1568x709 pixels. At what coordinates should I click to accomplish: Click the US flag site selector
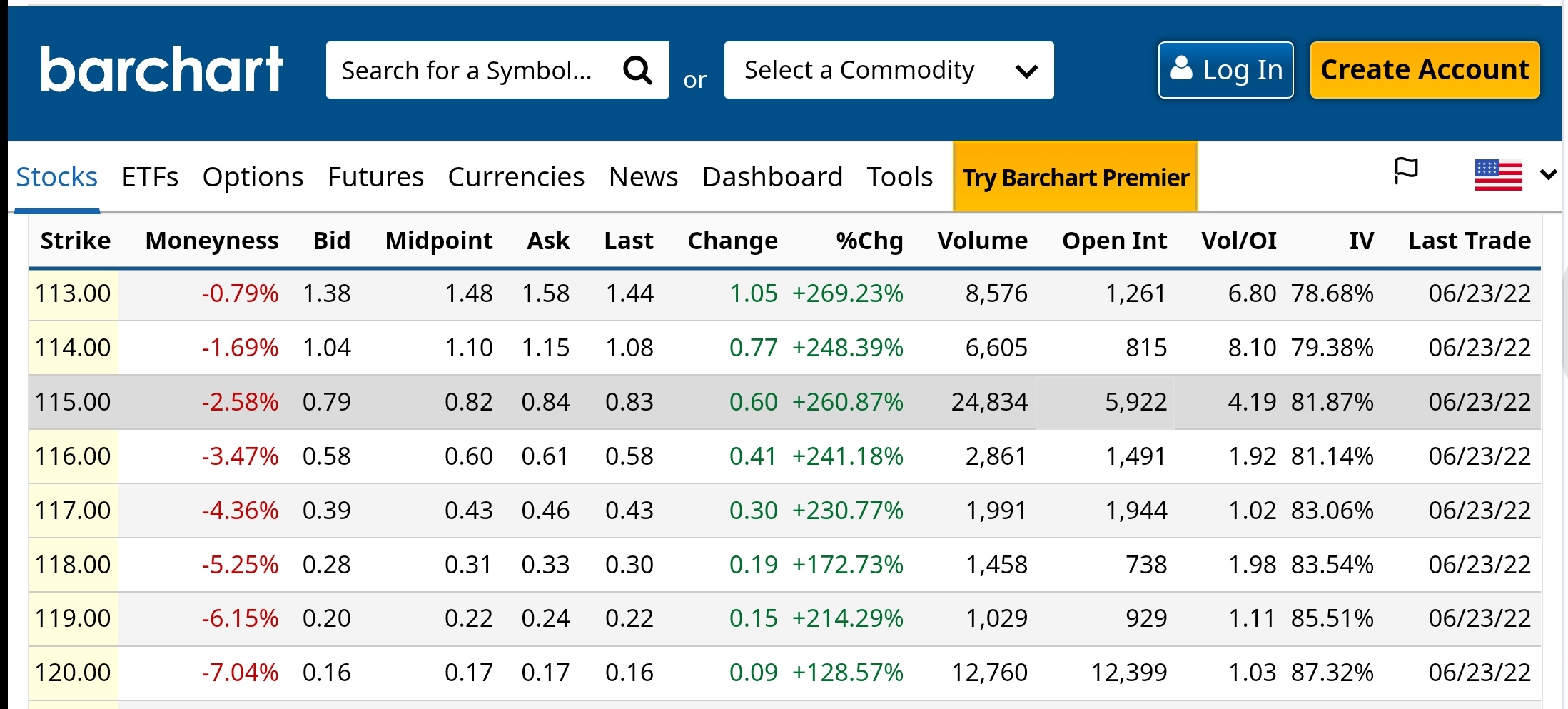pyautogui.click(x=1498, y=175)
